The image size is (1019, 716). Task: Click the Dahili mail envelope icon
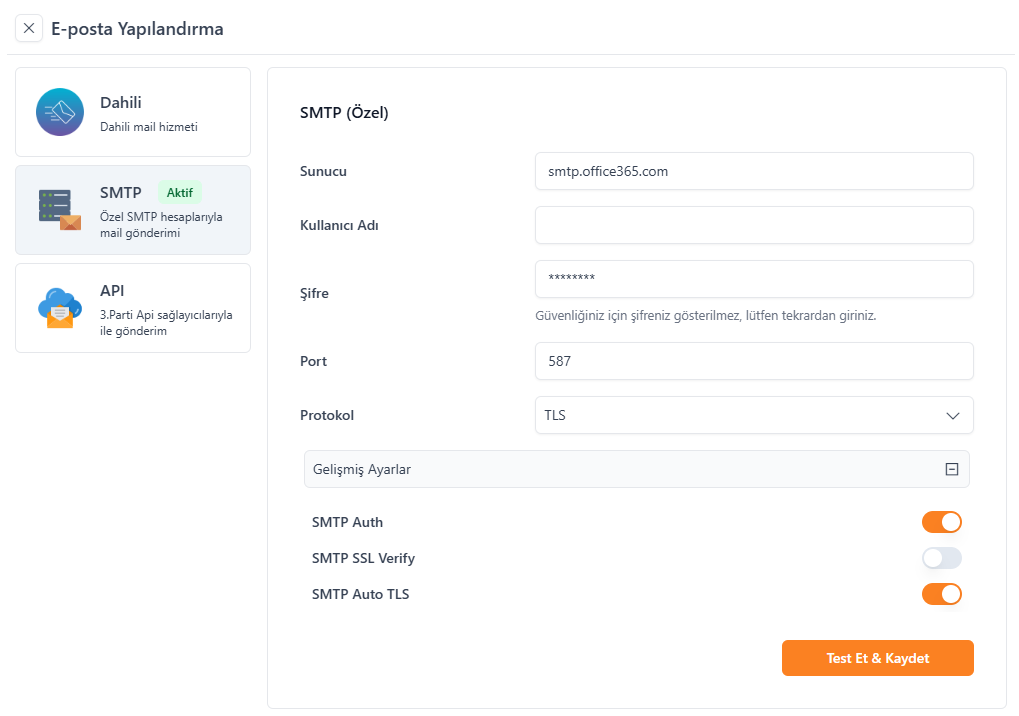click(60, 112)
